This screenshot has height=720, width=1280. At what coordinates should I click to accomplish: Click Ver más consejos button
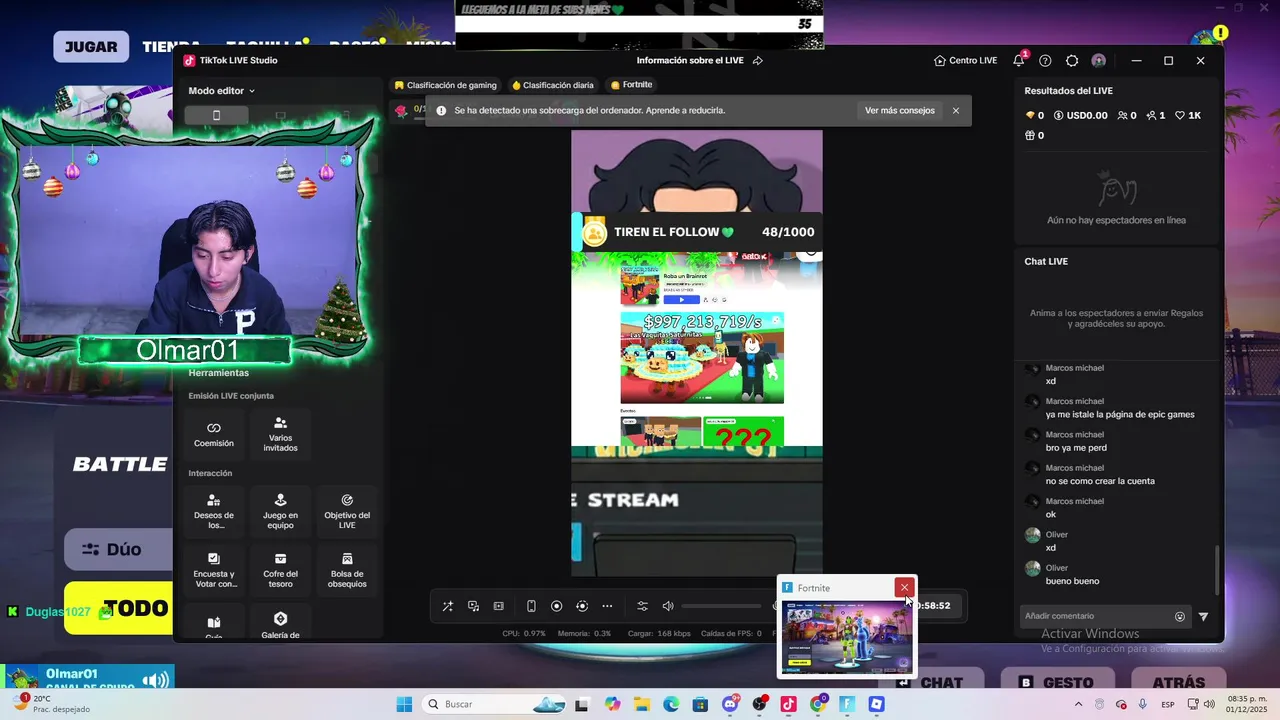coord(900,111)
